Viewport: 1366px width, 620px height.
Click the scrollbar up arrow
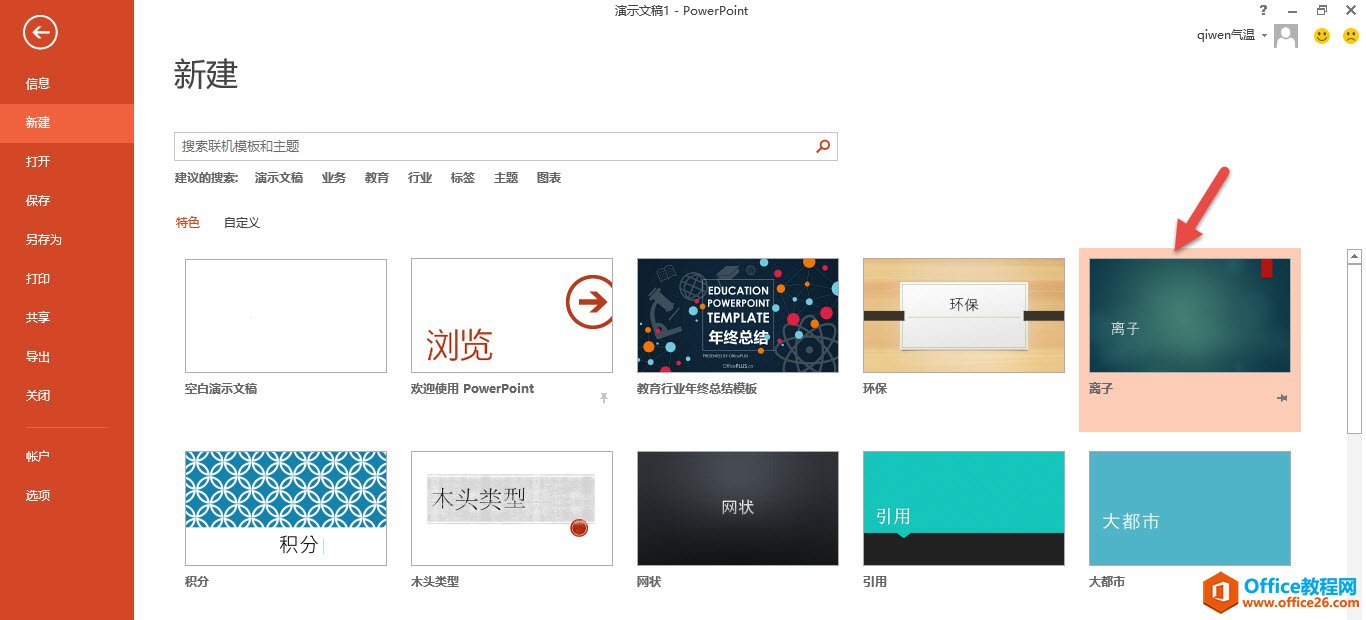1355,256
